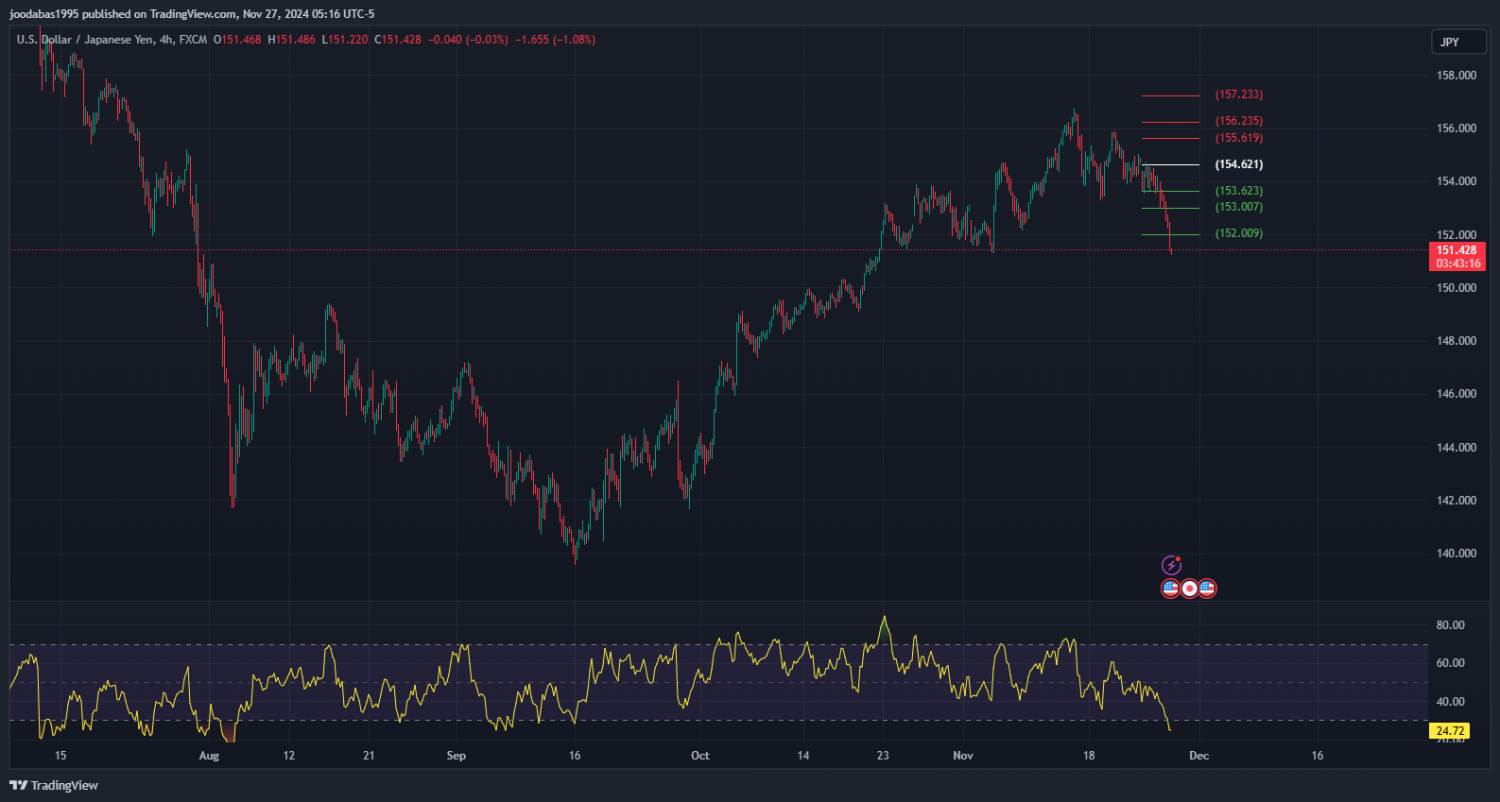This screenshot has height=802, width=1500.
Task: Click the Nov label on the time axis
Action: 964,756
